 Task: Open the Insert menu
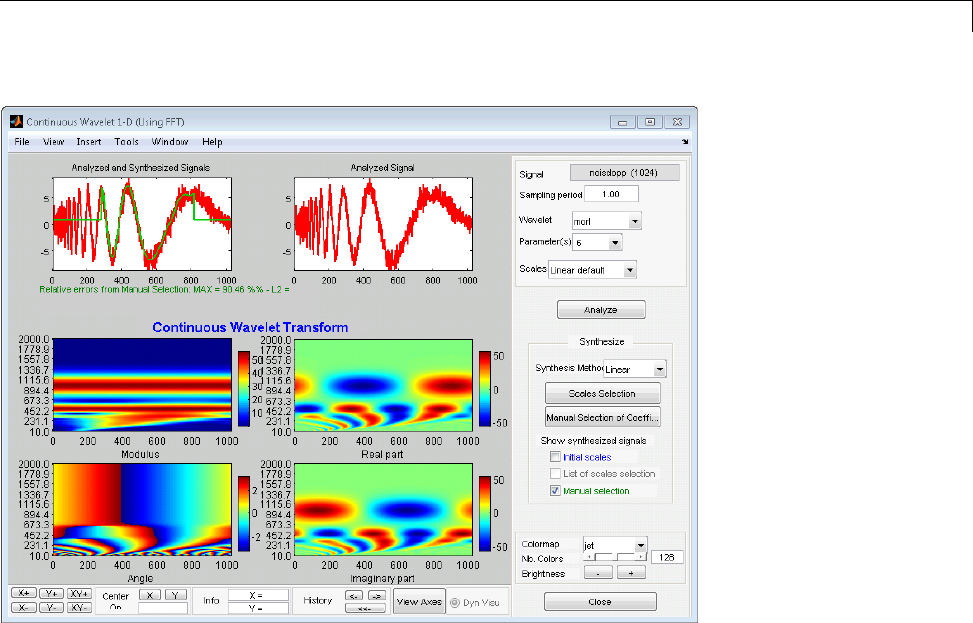point(89,142)
